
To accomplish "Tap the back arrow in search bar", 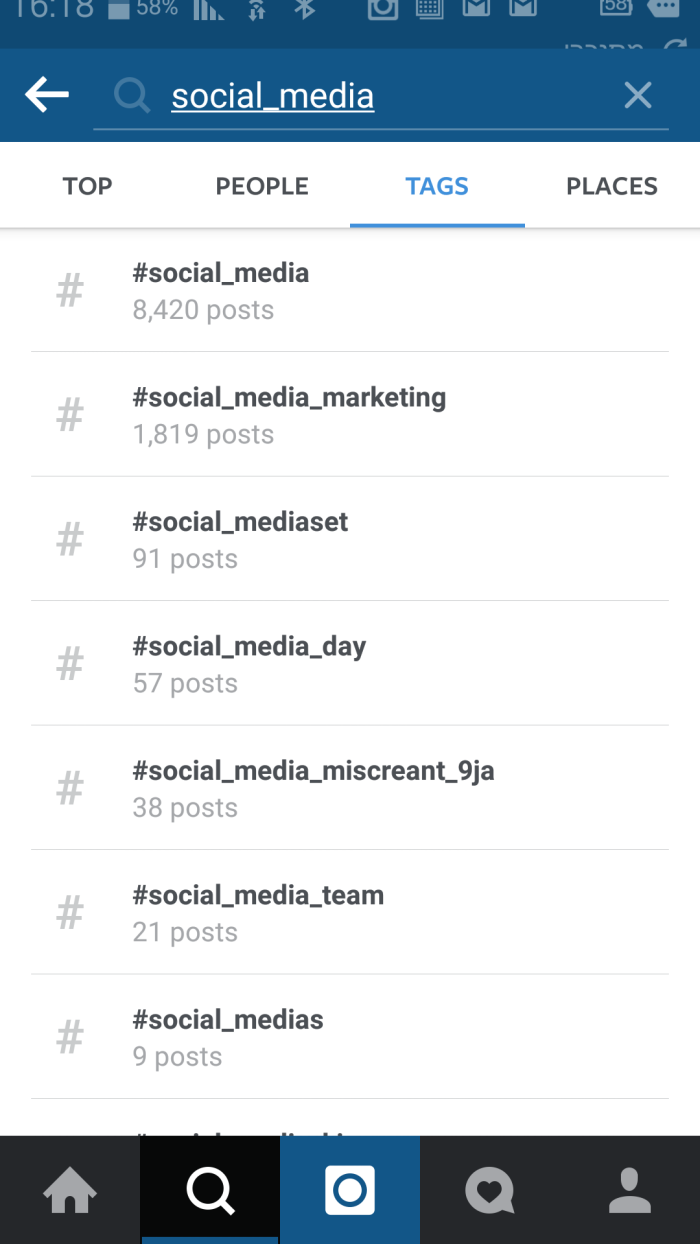I will click(x=47, y=96).
